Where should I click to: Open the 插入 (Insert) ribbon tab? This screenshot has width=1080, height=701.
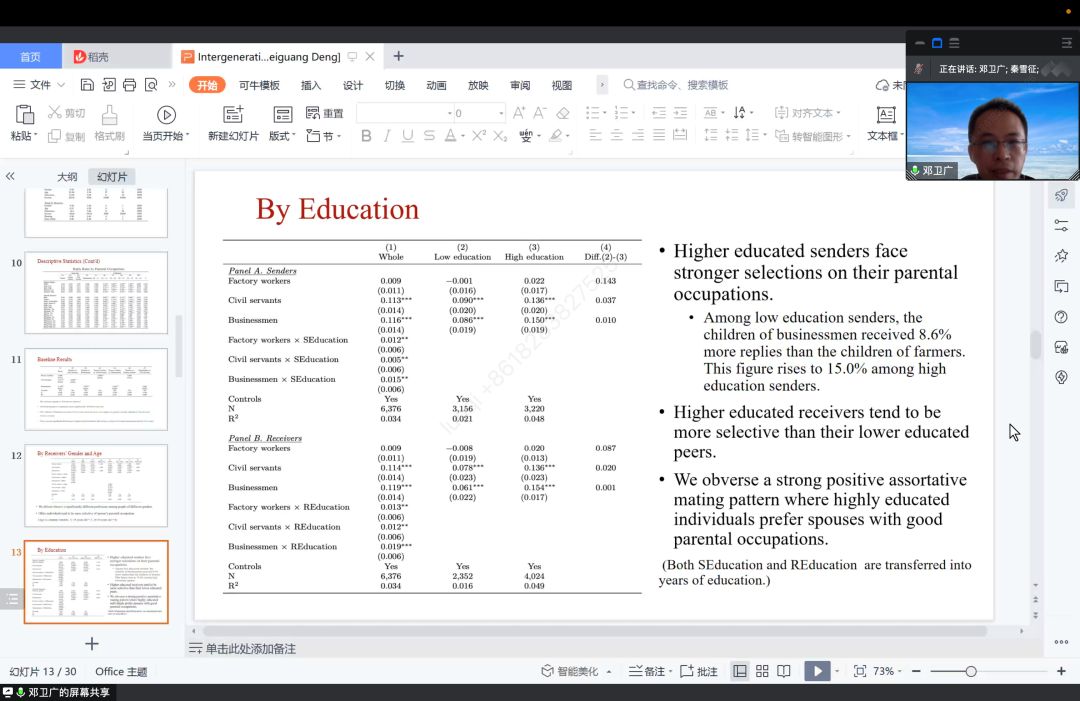point(311,85)
